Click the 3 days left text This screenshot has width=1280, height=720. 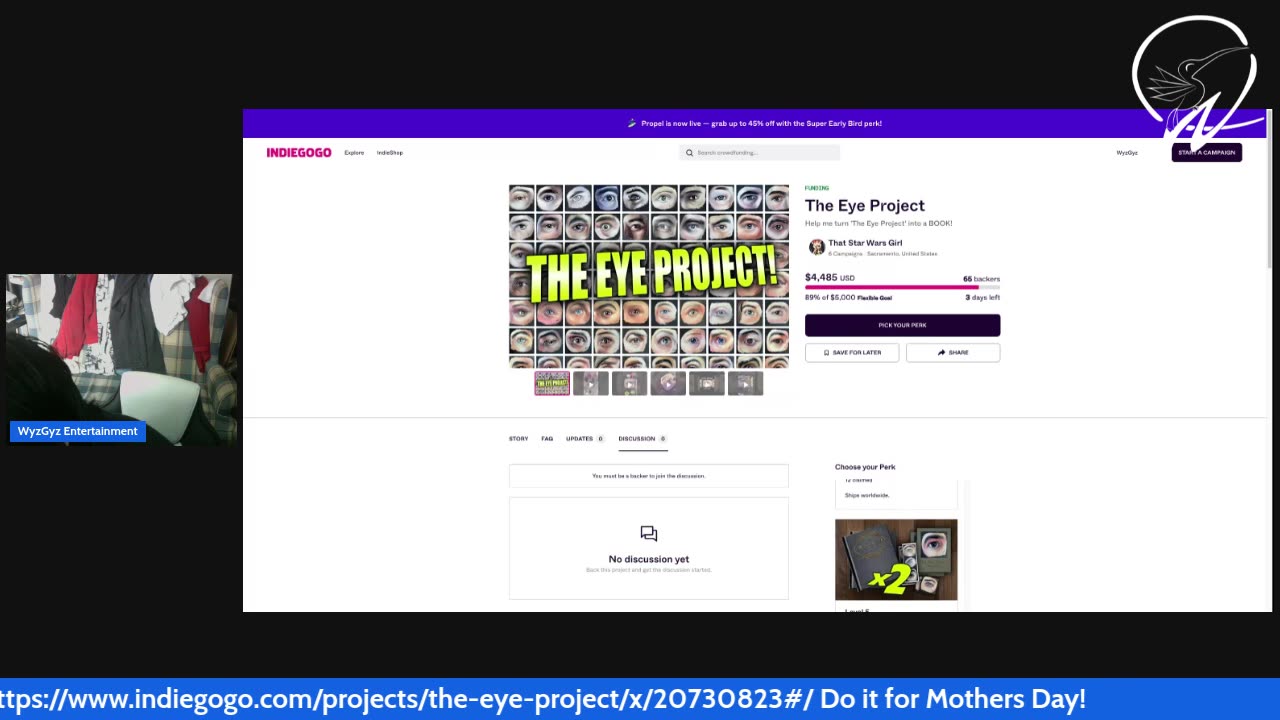(982, 297)
